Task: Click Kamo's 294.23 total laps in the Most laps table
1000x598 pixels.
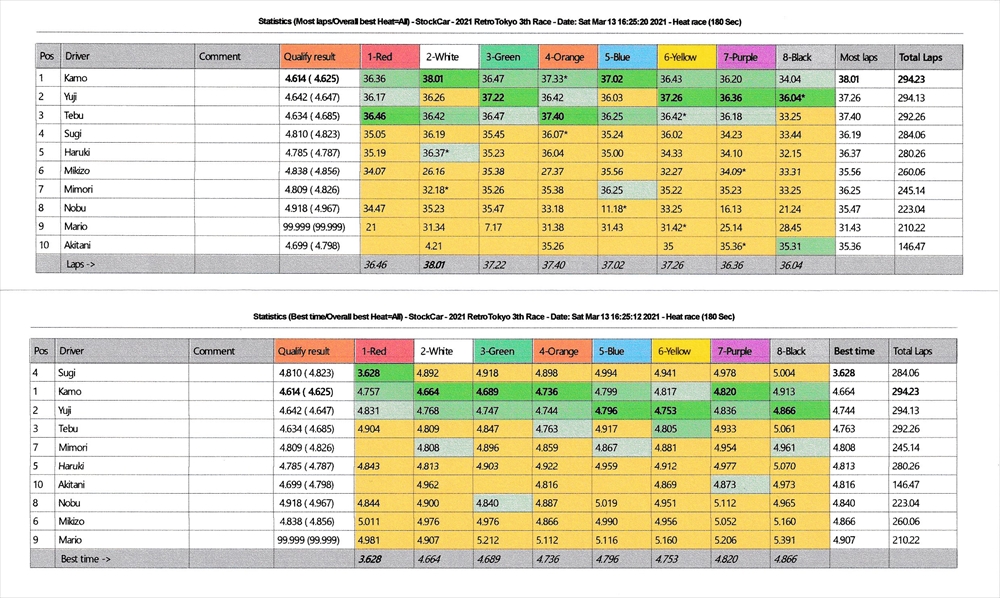Action: pos(911,77)
